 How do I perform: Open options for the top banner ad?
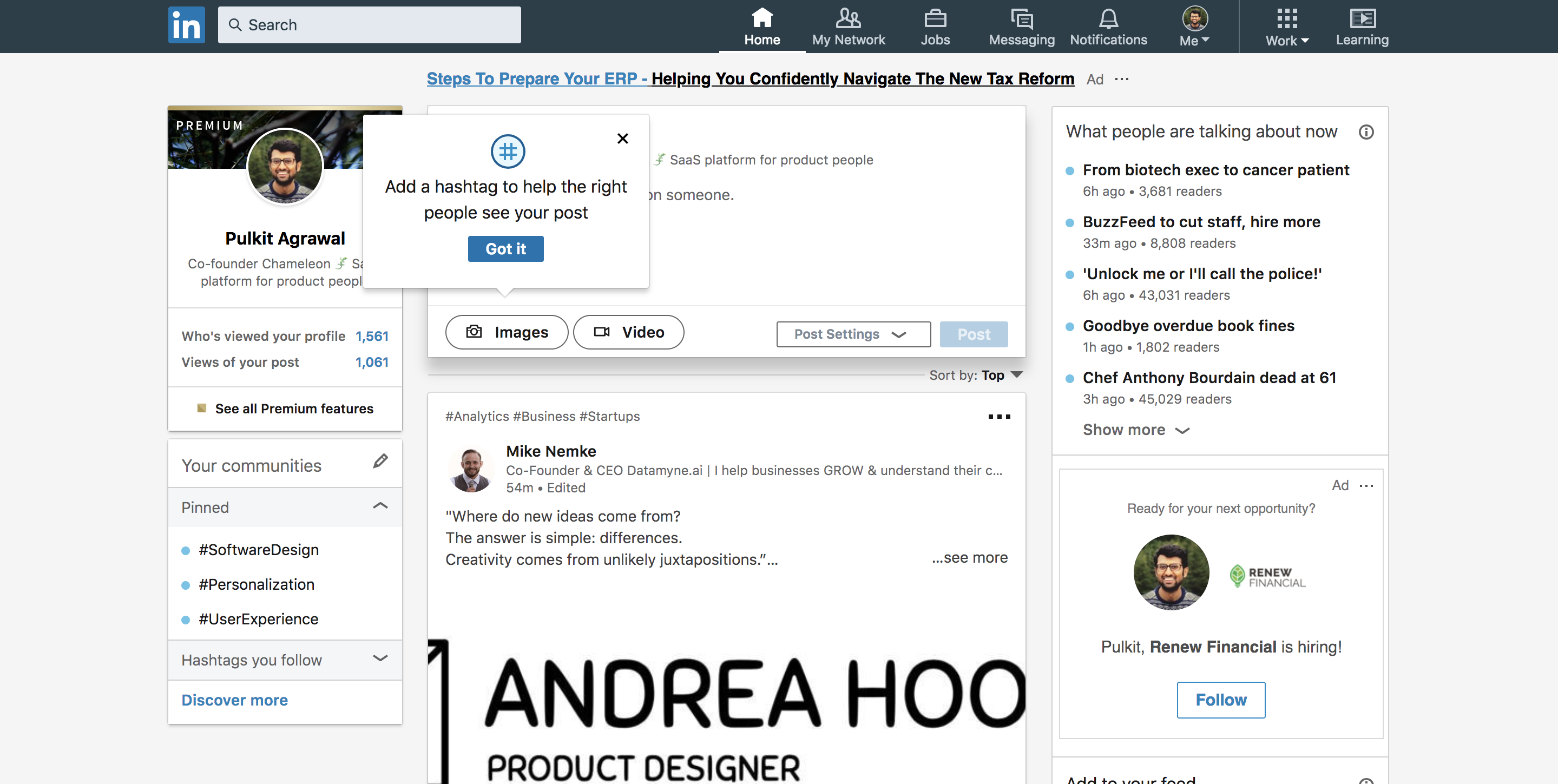point(1121,79)
